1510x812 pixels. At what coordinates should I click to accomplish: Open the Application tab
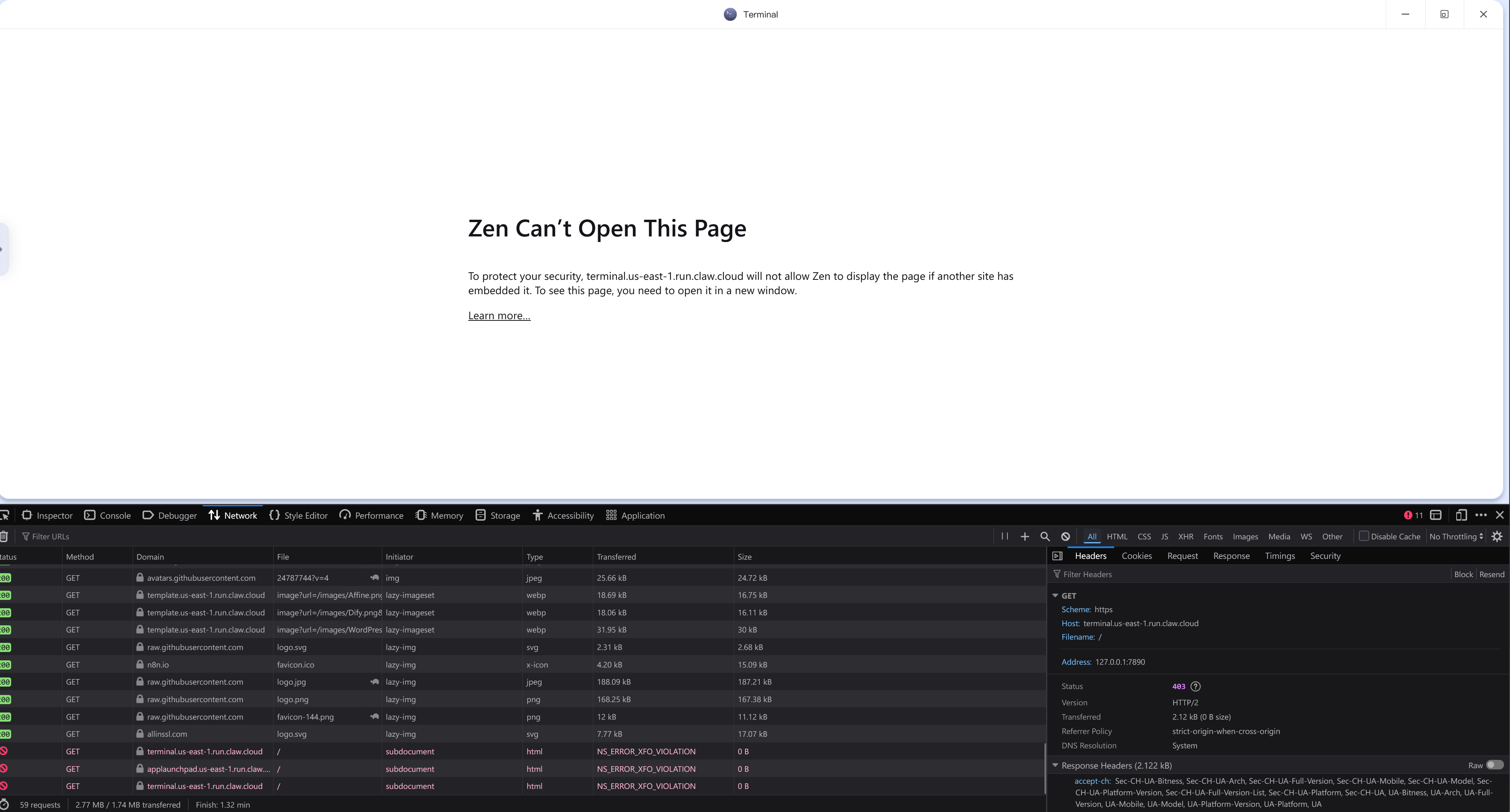[x=636, y=515]
